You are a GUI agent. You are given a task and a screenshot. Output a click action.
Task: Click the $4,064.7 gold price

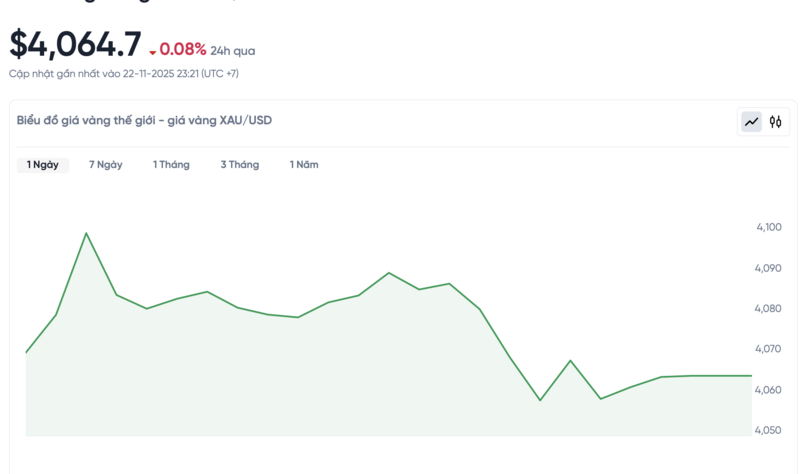[75, 45]
